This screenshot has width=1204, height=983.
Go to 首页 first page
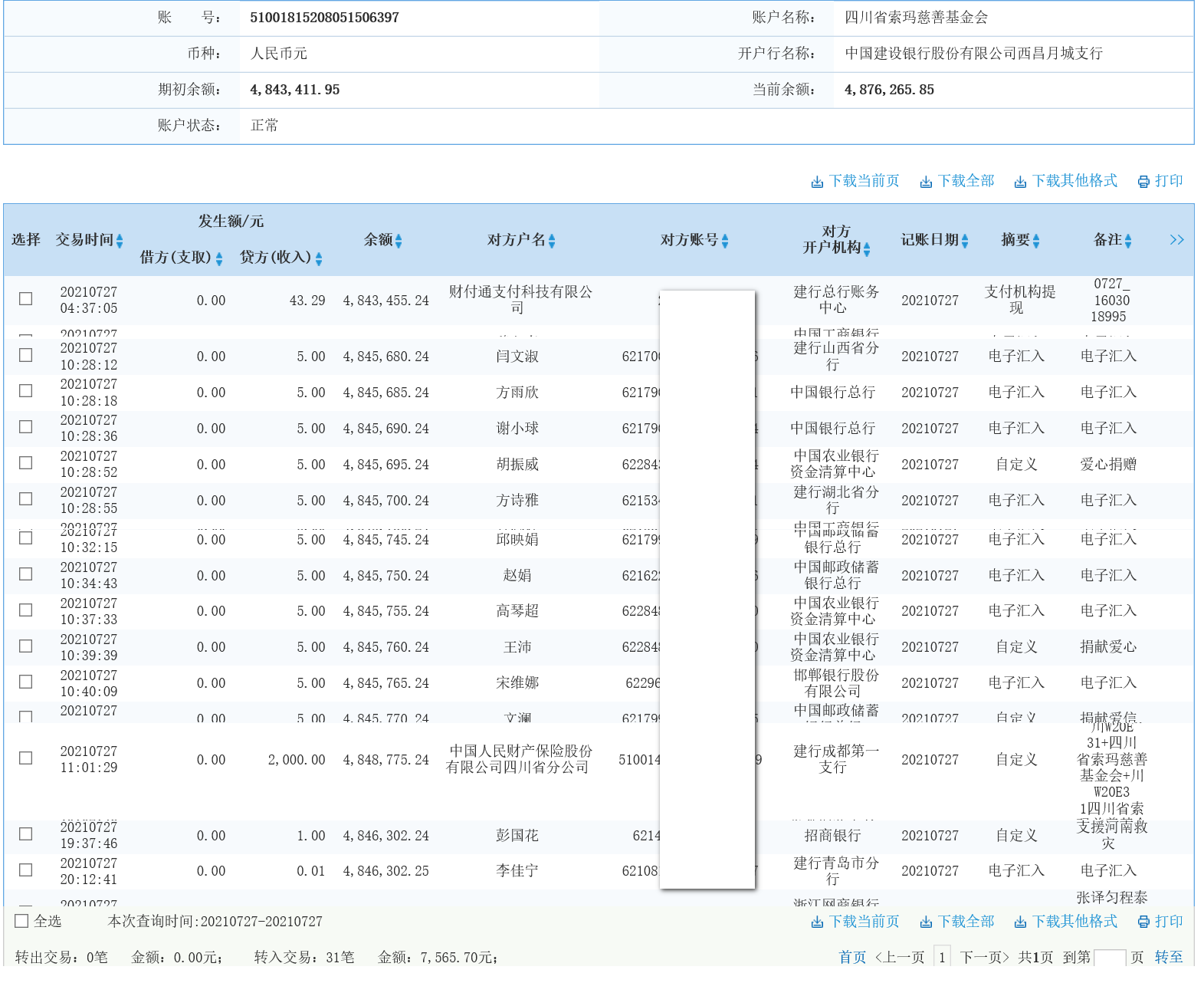[852, 957]
